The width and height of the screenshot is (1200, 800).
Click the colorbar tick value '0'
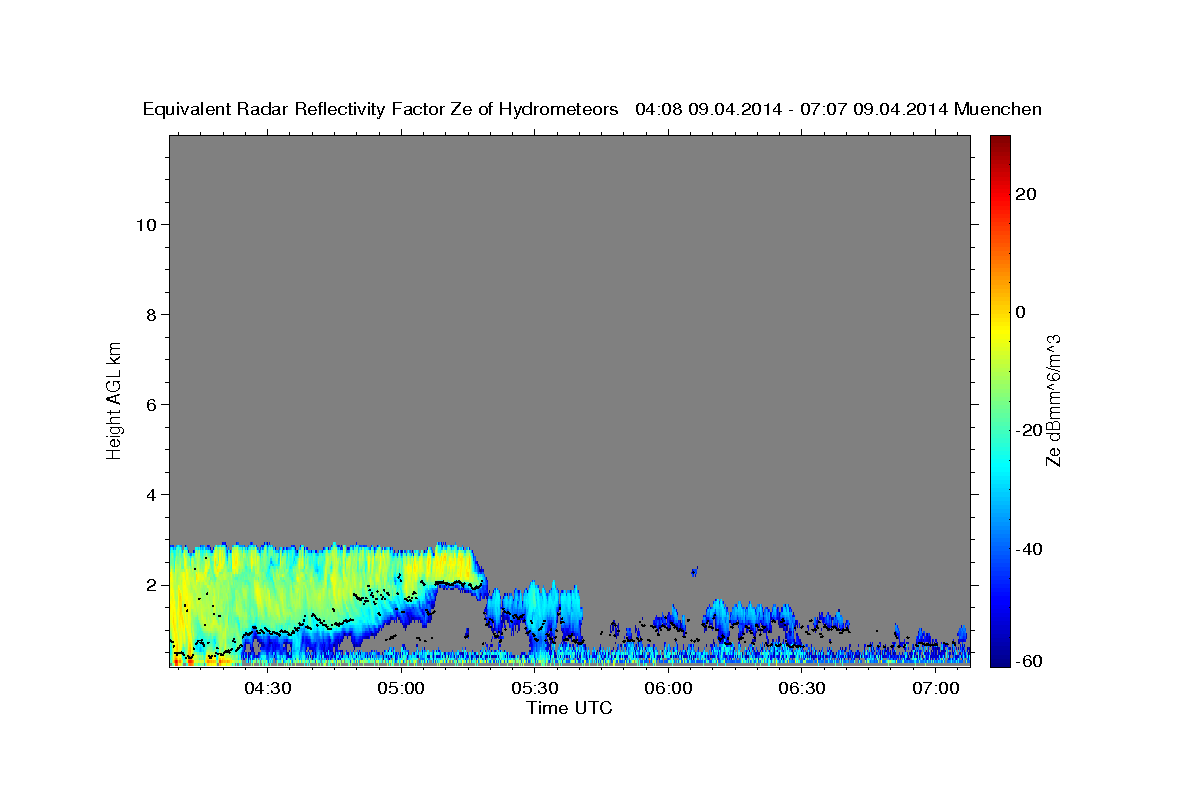point(1021,312)
